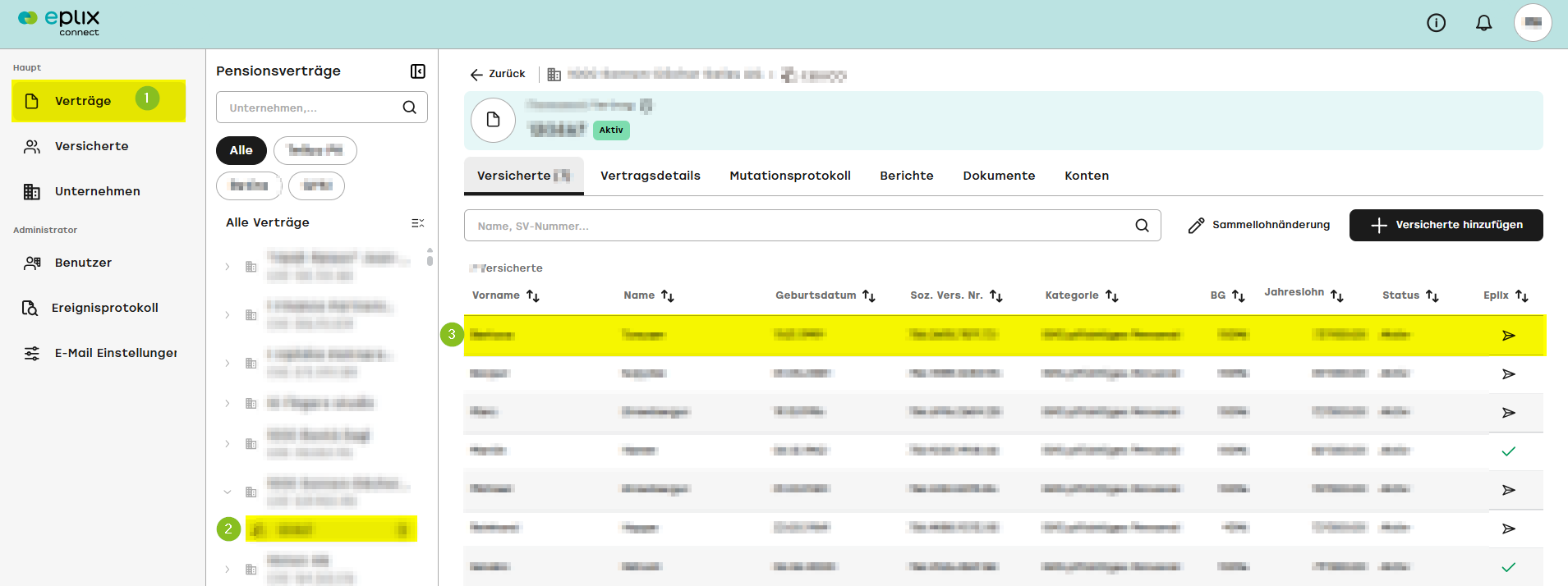Open the Versicherte tab
Screen dimensions: 1568x586
[523, 176]
